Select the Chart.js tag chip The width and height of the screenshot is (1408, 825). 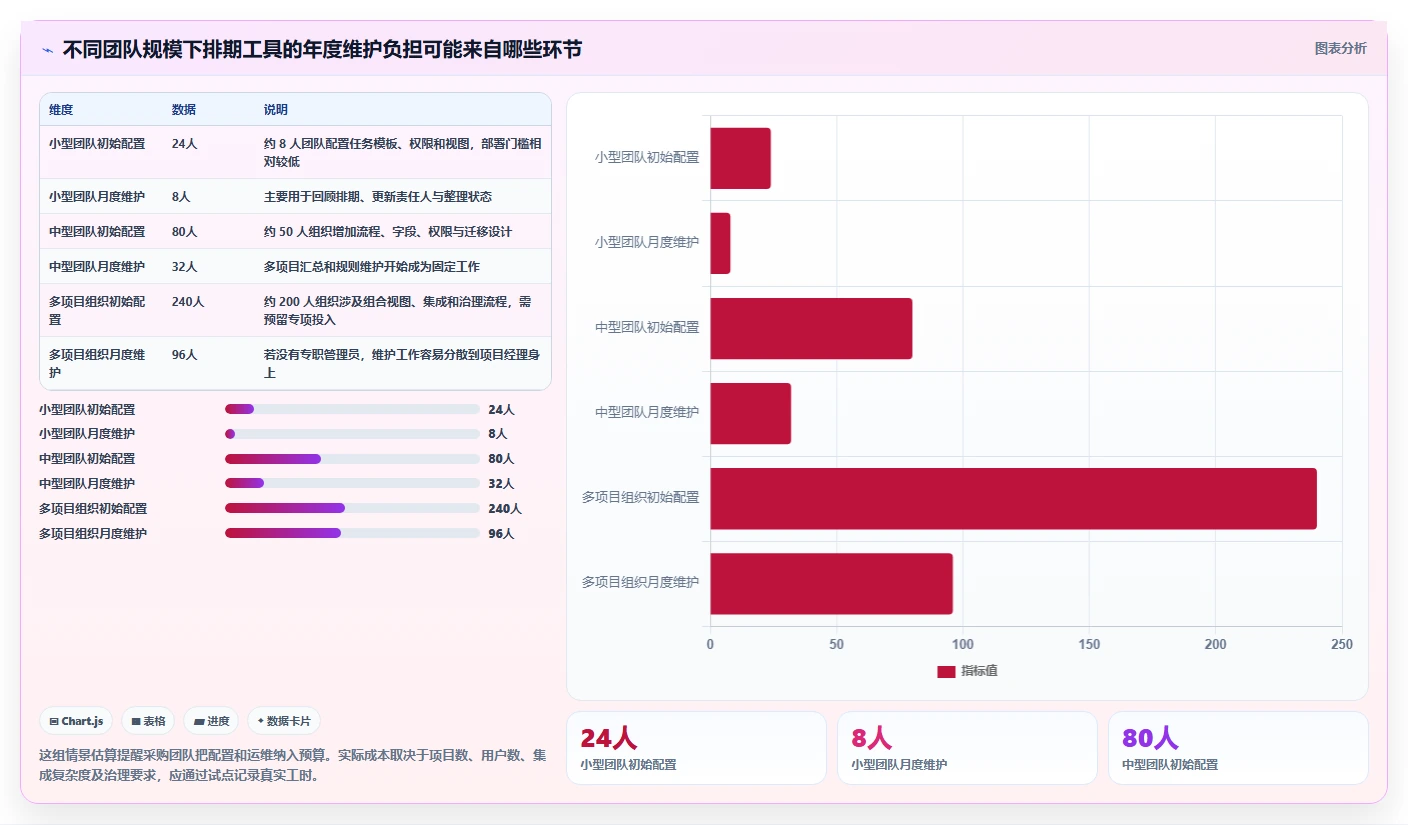(77, 721)
